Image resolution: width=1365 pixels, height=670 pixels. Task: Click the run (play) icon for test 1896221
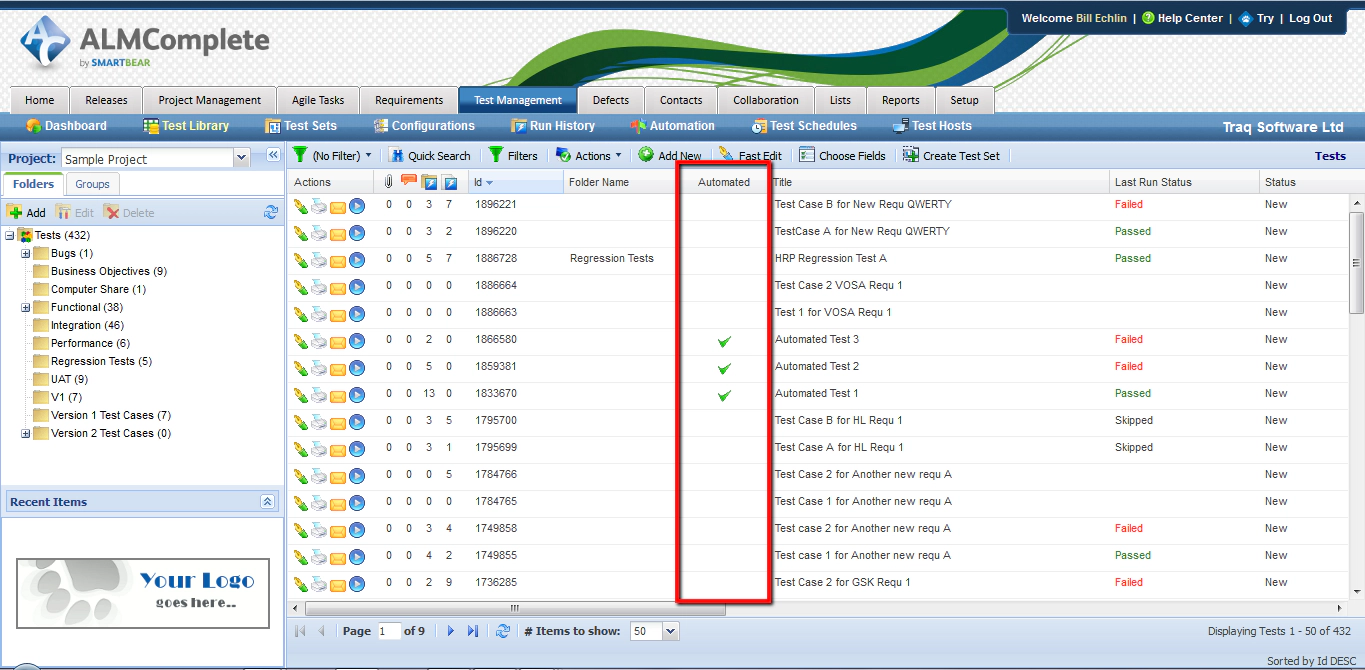(357, 205)
